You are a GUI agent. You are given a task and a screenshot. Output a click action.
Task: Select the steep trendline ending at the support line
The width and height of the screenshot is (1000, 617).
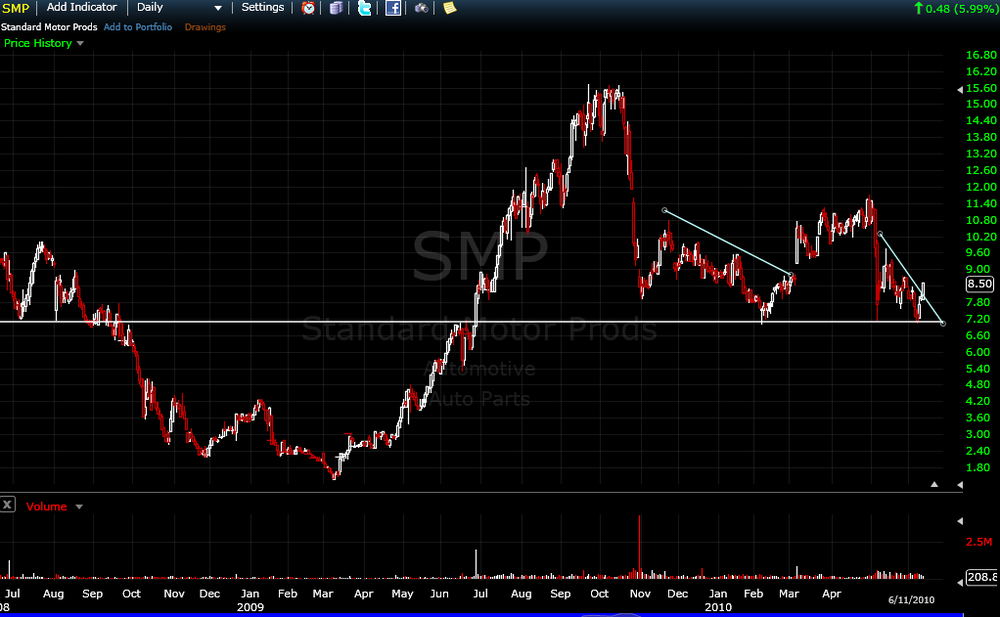(x=911, y=278)
